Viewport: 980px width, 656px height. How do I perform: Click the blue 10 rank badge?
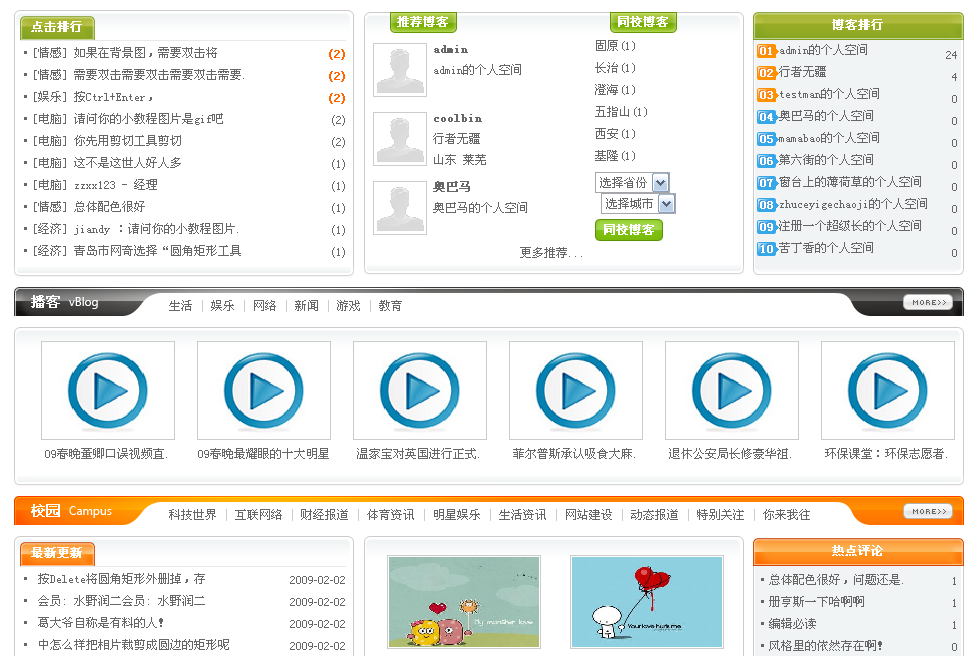click(x=766, y=249)
